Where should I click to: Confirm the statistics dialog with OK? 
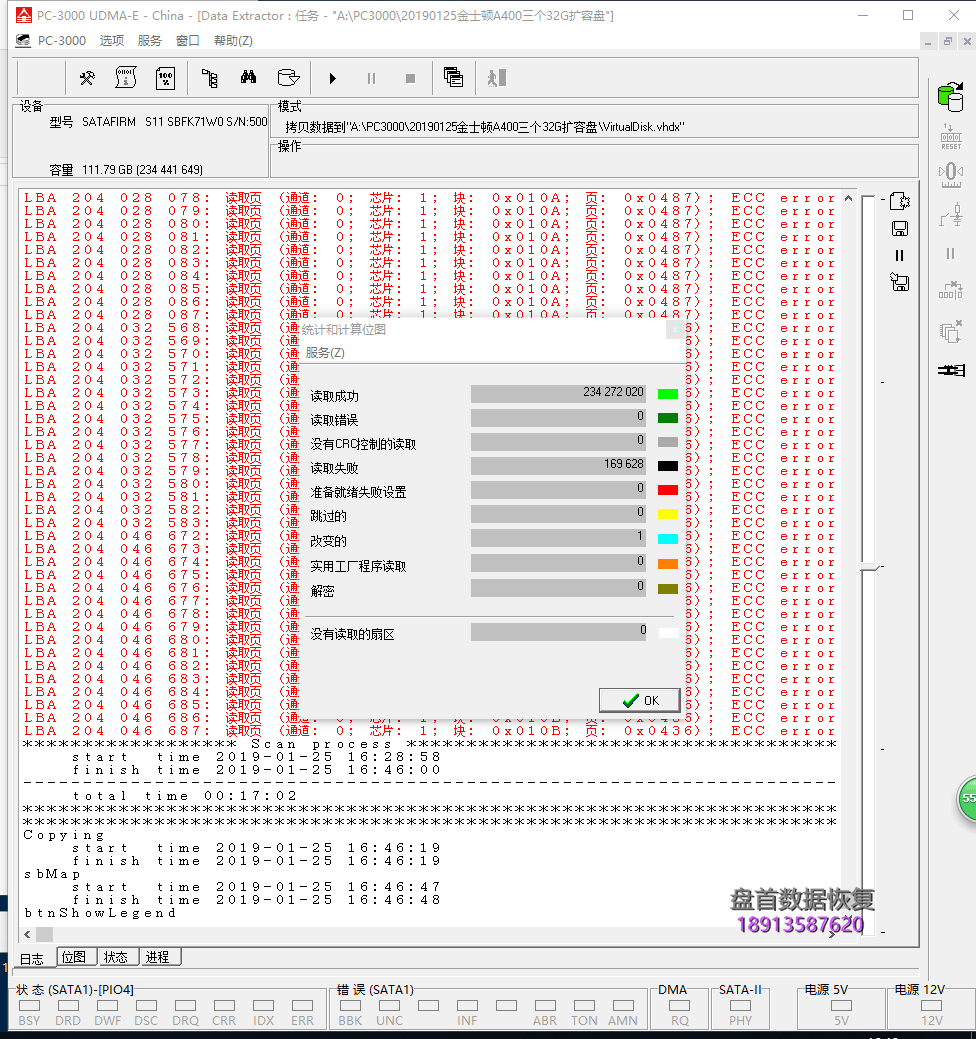640,700
